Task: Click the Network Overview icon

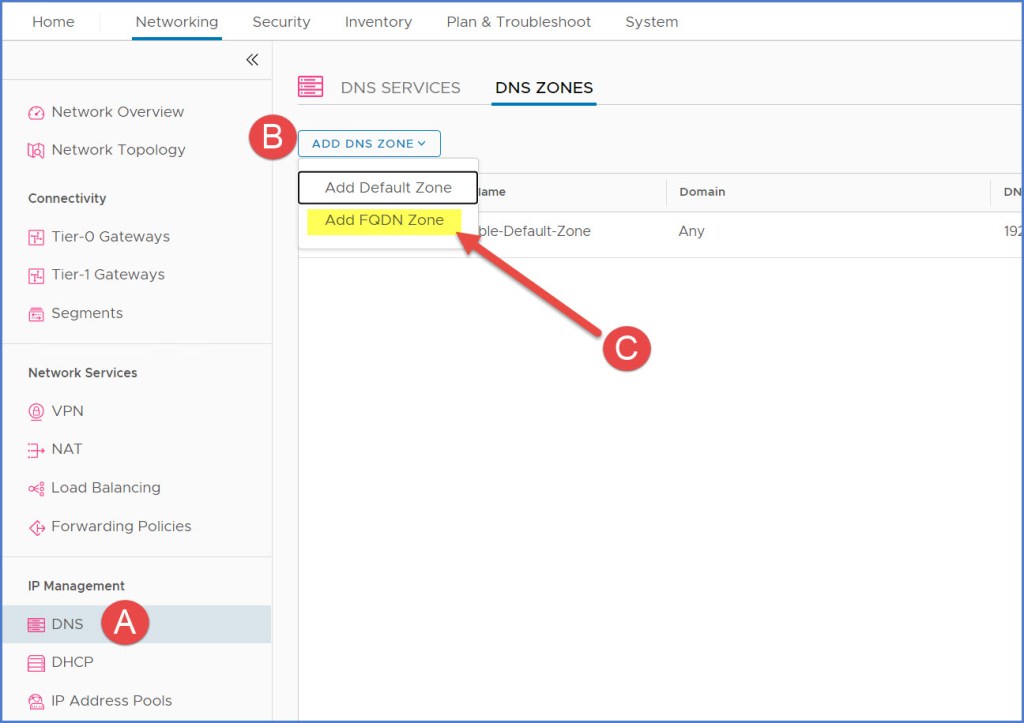Action: pyautogui.click(x=36, y=113)
